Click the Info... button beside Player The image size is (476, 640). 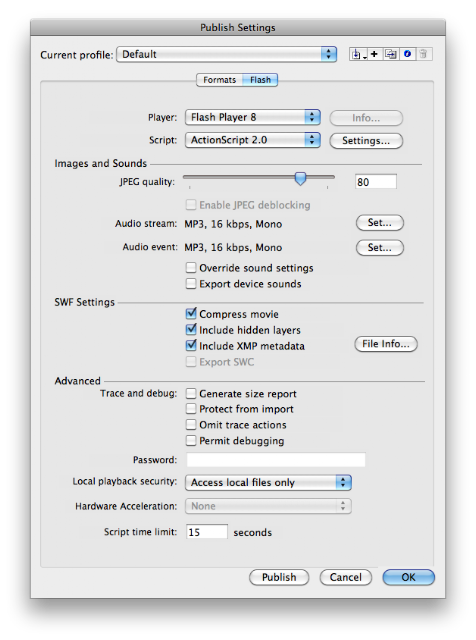click(x=366, y=118)
